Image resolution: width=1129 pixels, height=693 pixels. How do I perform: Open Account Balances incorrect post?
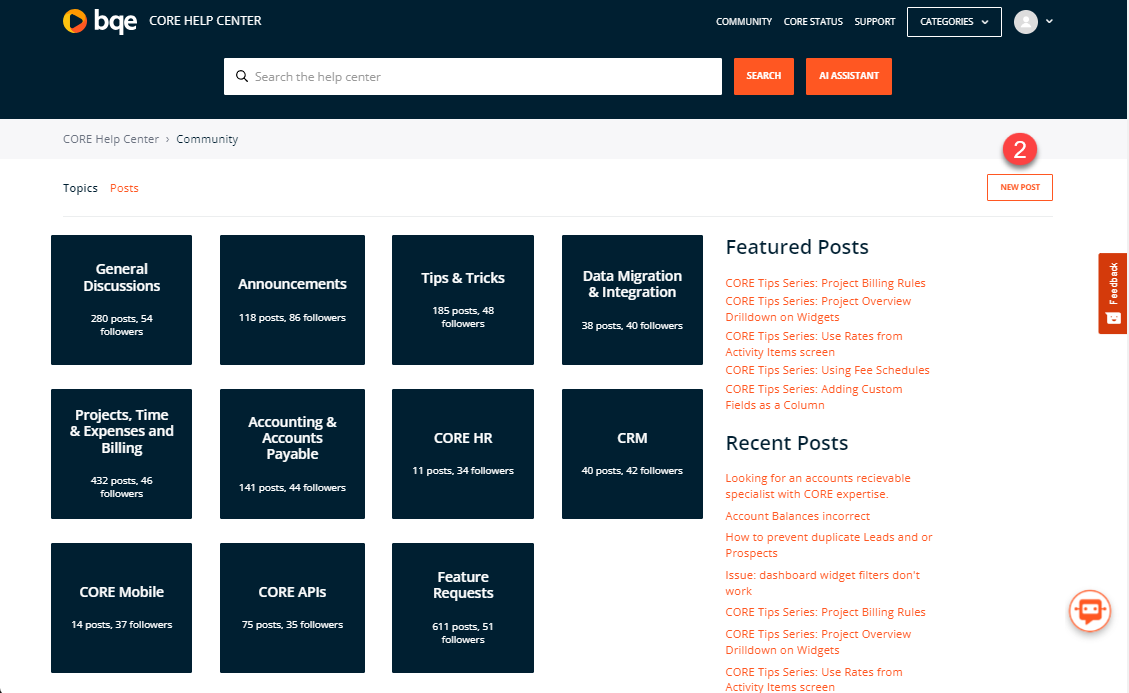coord(797,516)
